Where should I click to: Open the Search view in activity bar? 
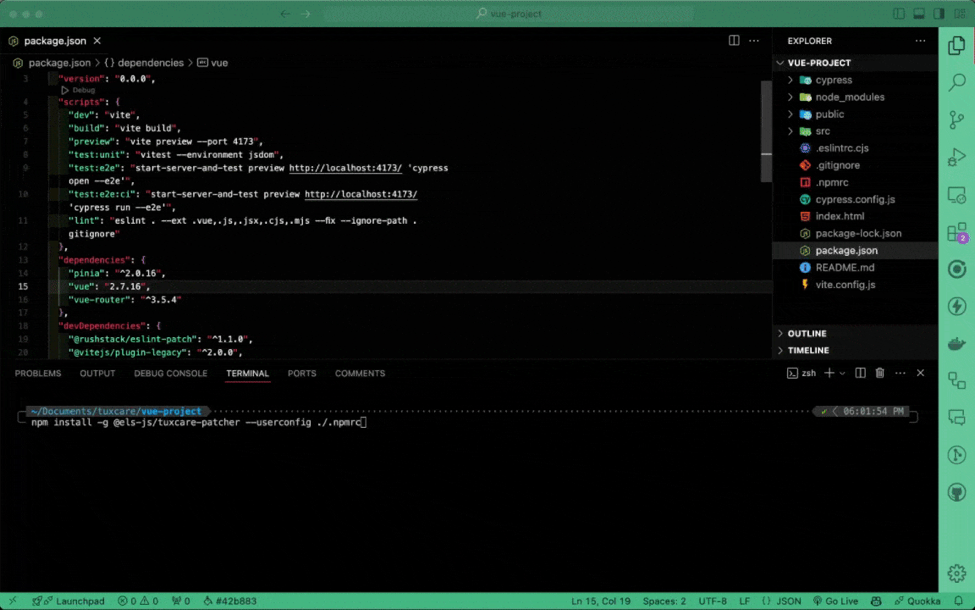click(x=957, y=82)
